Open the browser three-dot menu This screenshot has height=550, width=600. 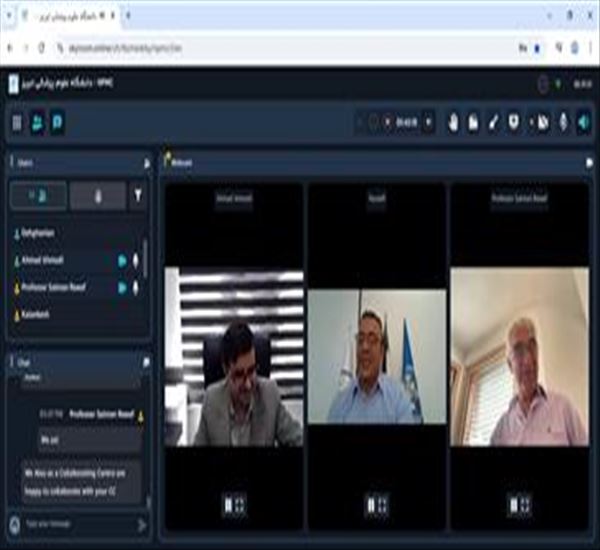point(591,48)
